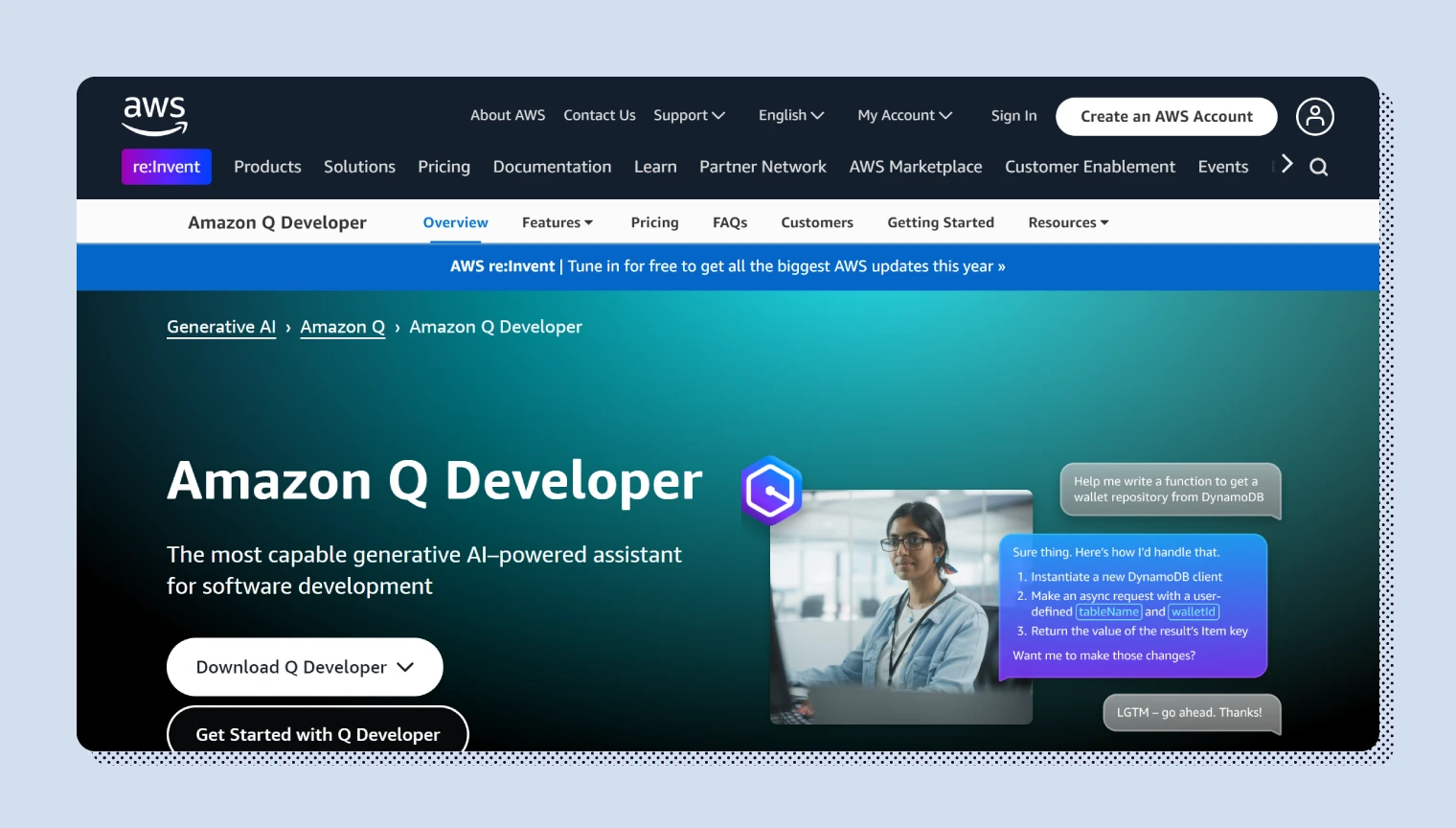Open the Events menu
Screen dimensions: 1456x828
1223,167
